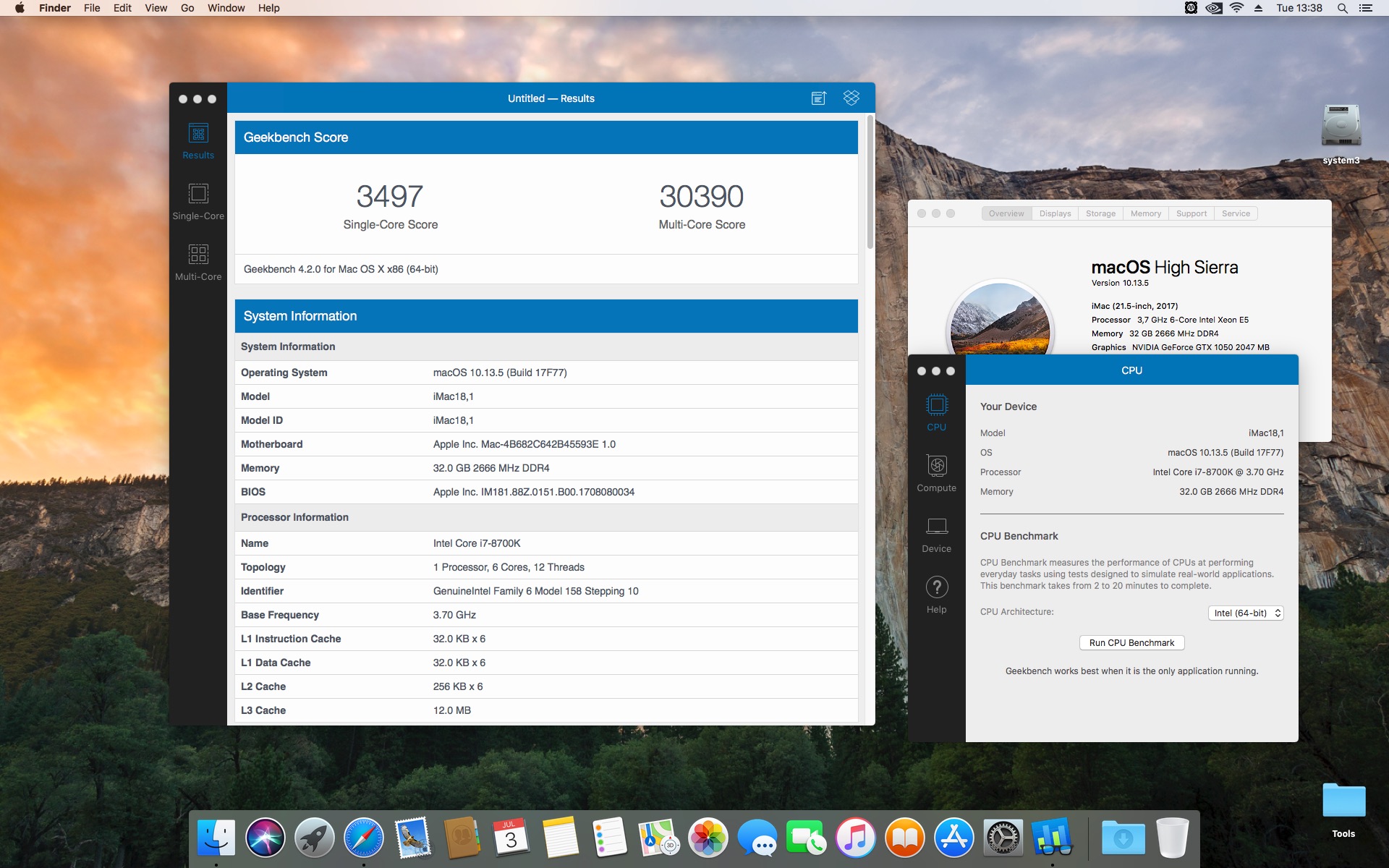Open the Window menu in menu bar
Image resolution: width=1389 pixels, height=868 pixels.
tap(226, 8)
